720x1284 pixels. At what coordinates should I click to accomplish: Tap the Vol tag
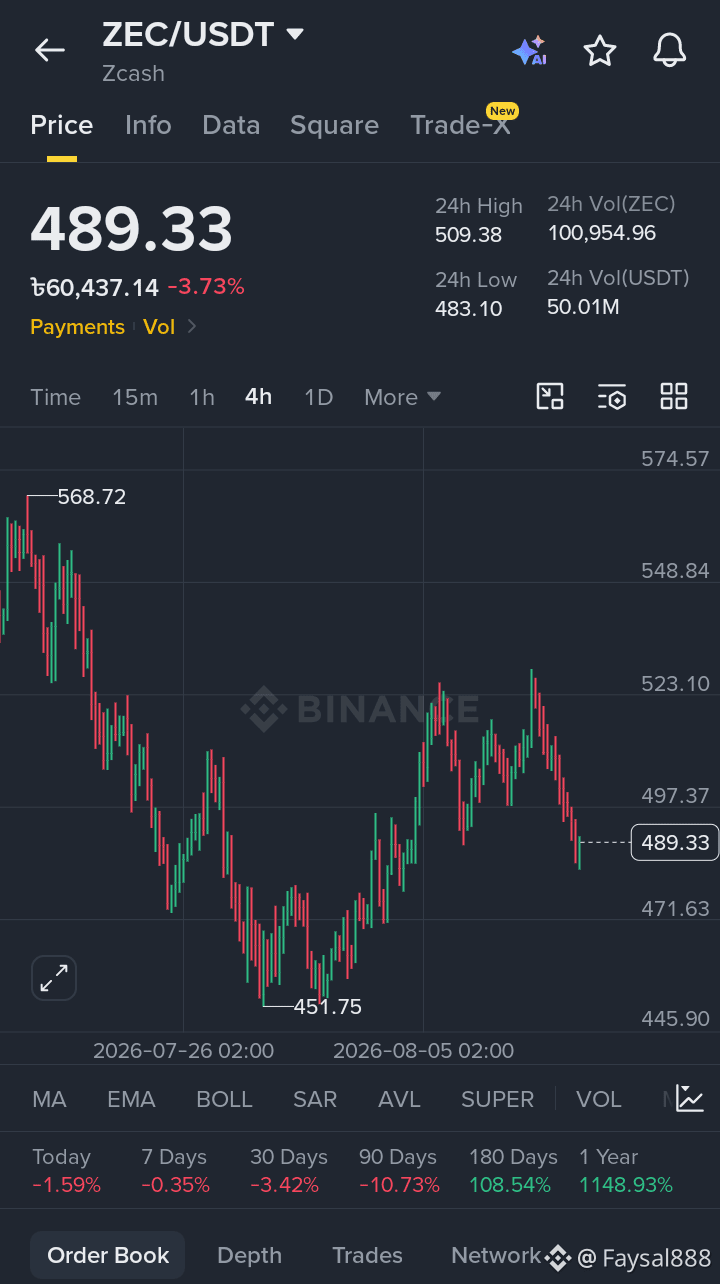[159, 327]
